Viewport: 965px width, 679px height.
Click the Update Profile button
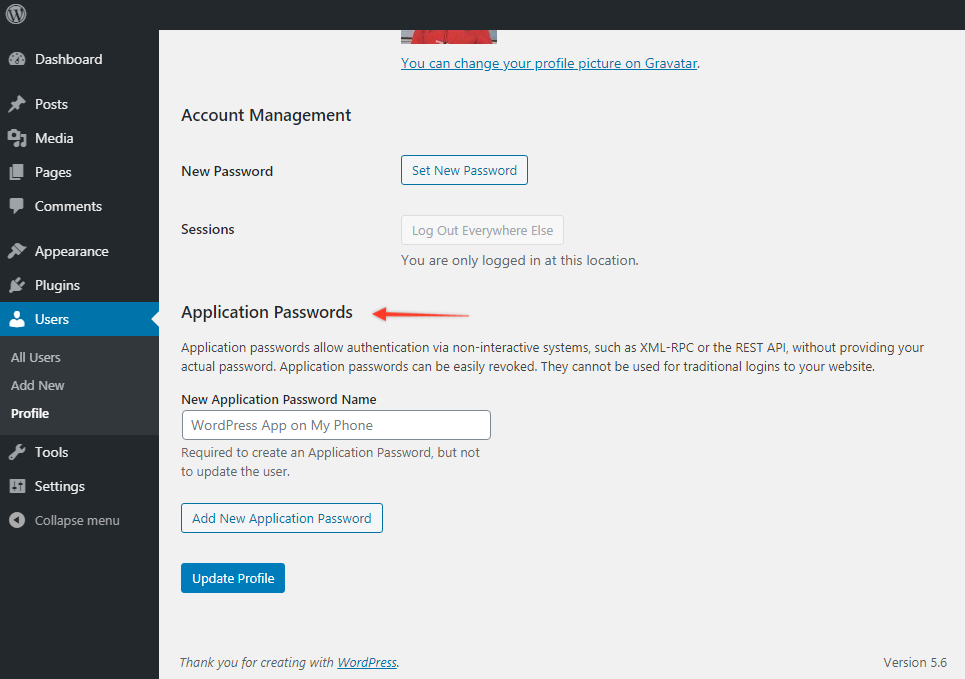(233, 578)
